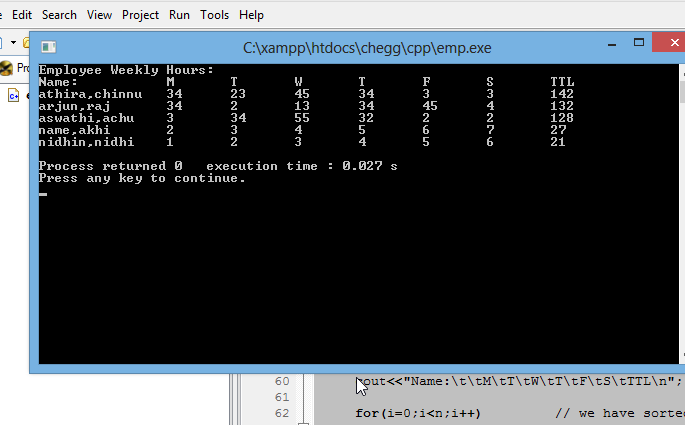Click the Wednesday value 55 in the aswathi,achu row
This screenshot has width=685, height=425.
click(302, 118)
